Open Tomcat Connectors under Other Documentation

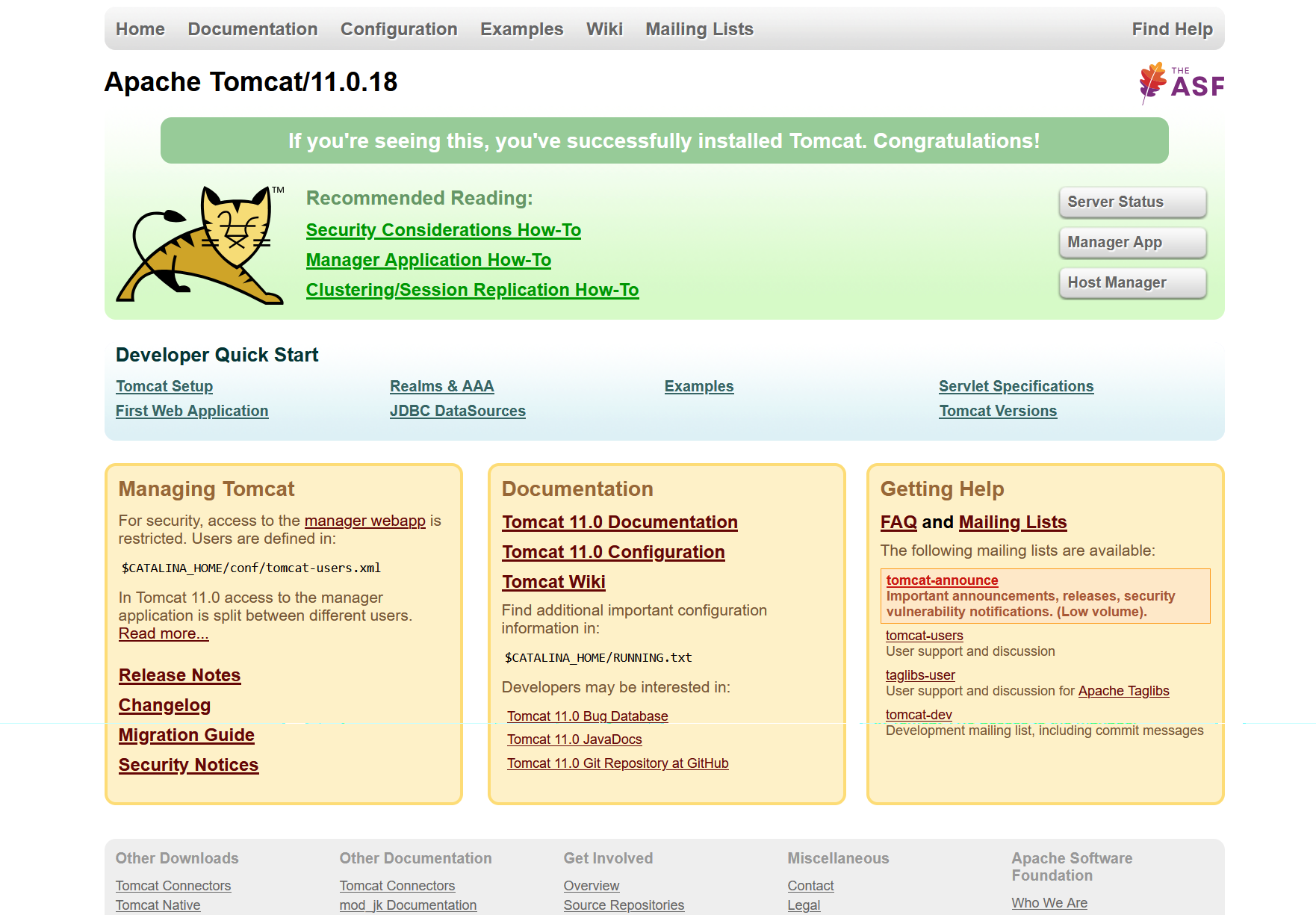click(x=397, y=886)
